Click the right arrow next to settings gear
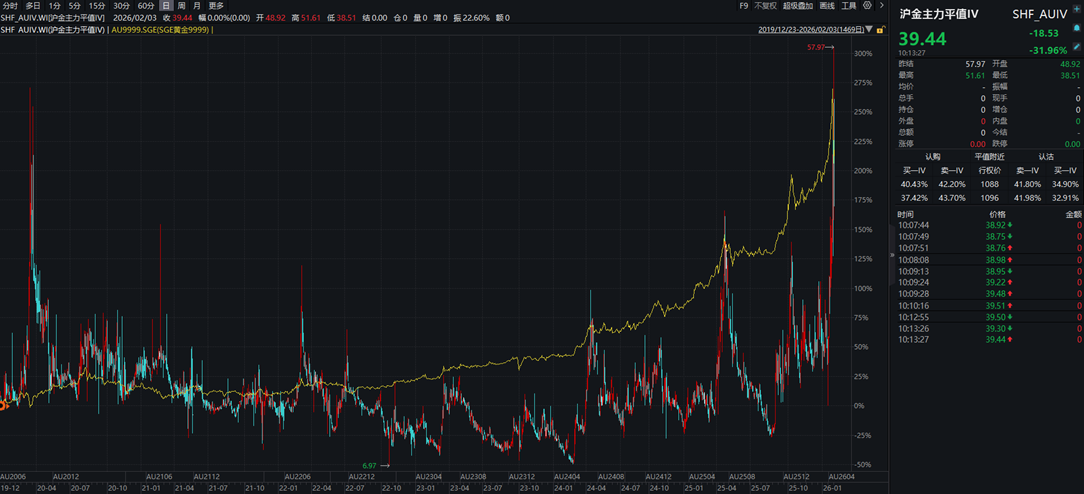This screenshot has height=494, width=1084. (x=880, y=6)
